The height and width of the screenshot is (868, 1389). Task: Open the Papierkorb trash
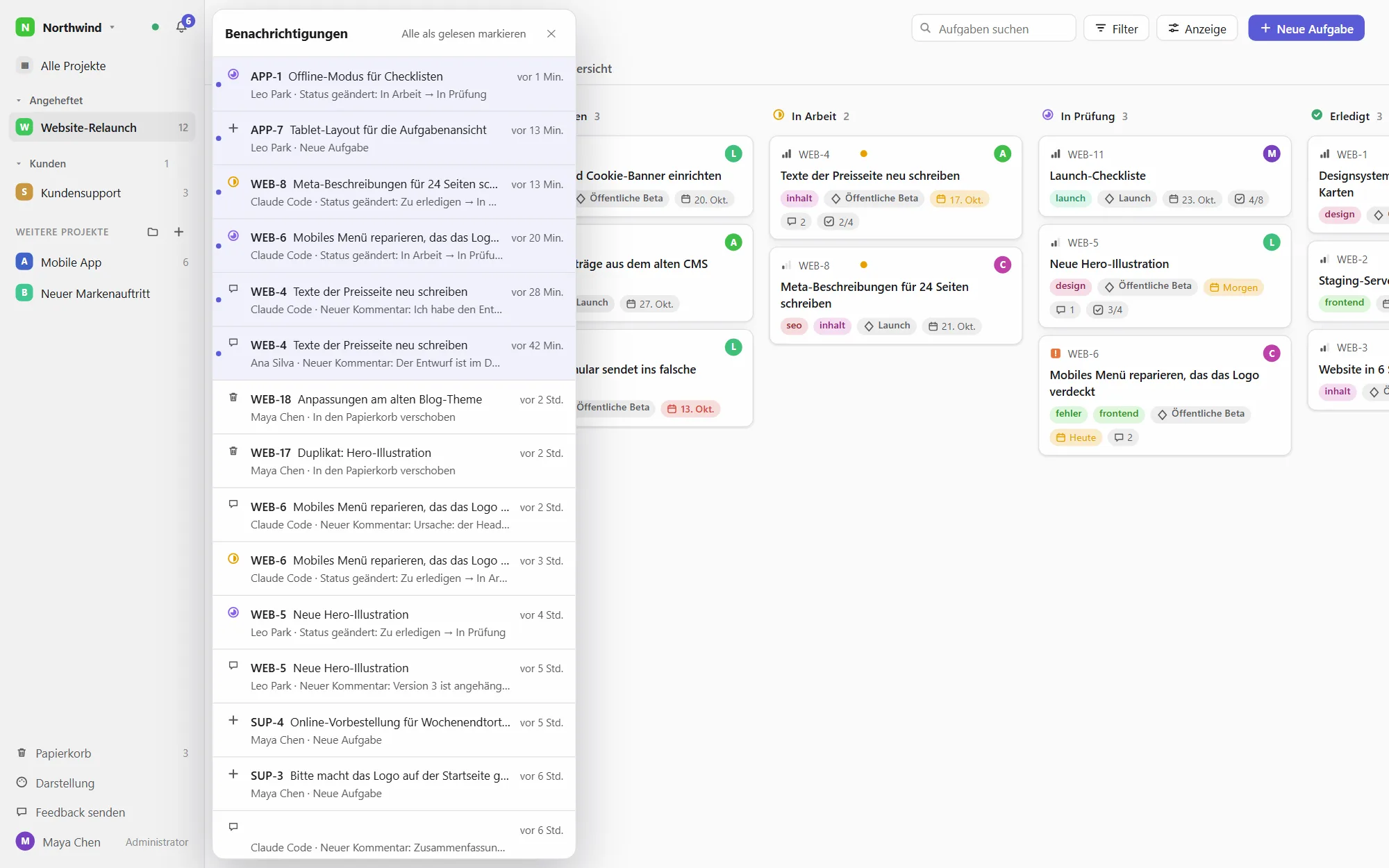(103, 753)
